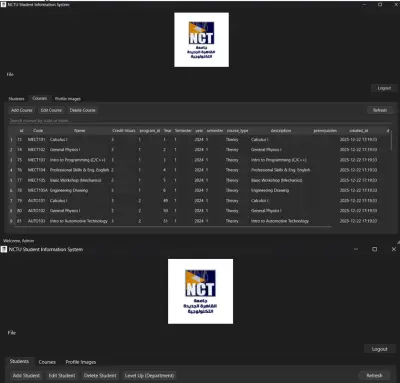Select the MECT102 code cell
Screen dimensions: 400x383
coord(36,150)
